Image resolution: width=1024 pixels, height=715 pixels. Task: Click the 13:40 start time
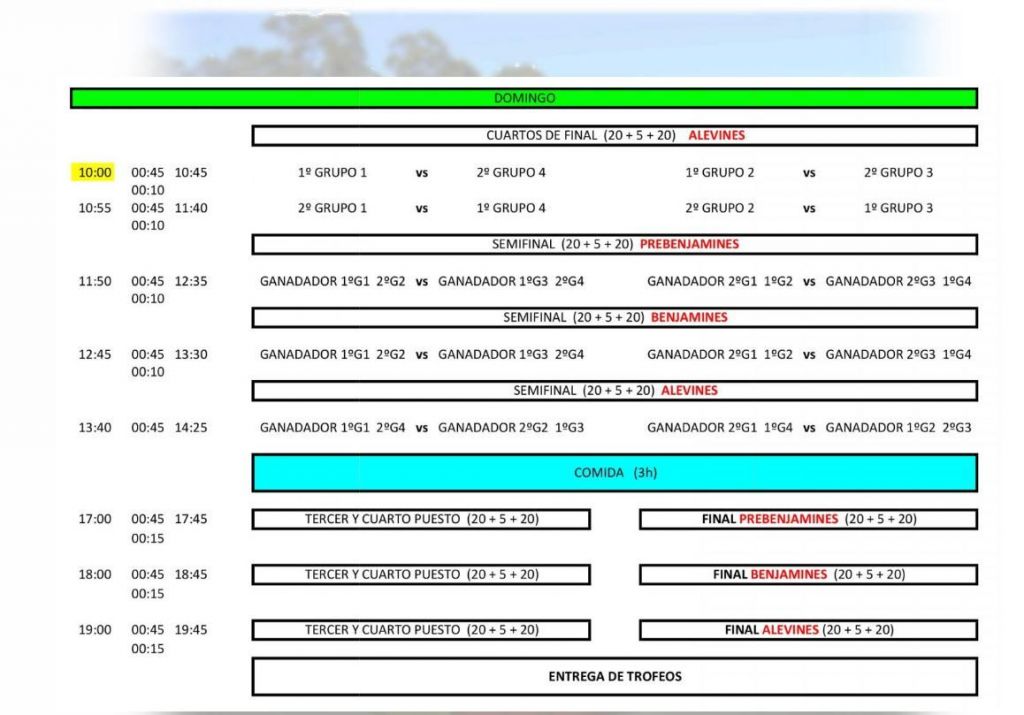point(95,427)
